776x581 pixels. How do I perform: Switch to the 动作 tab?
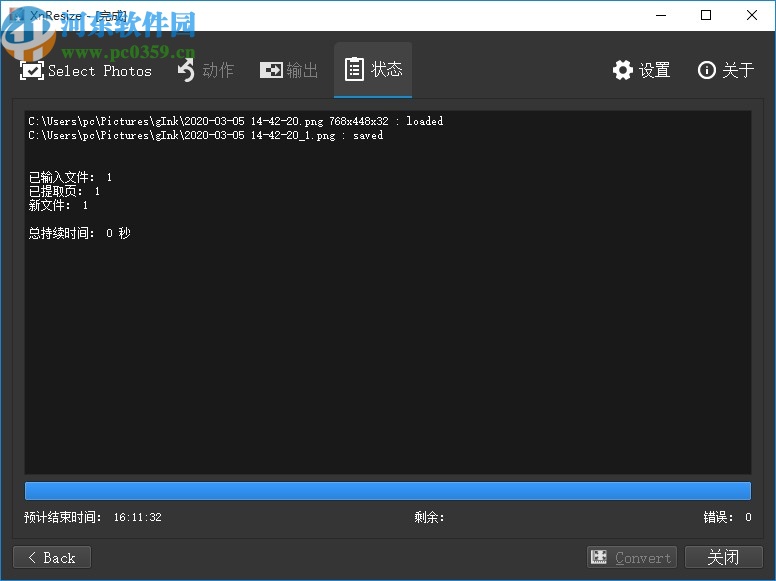coord(205,70)
